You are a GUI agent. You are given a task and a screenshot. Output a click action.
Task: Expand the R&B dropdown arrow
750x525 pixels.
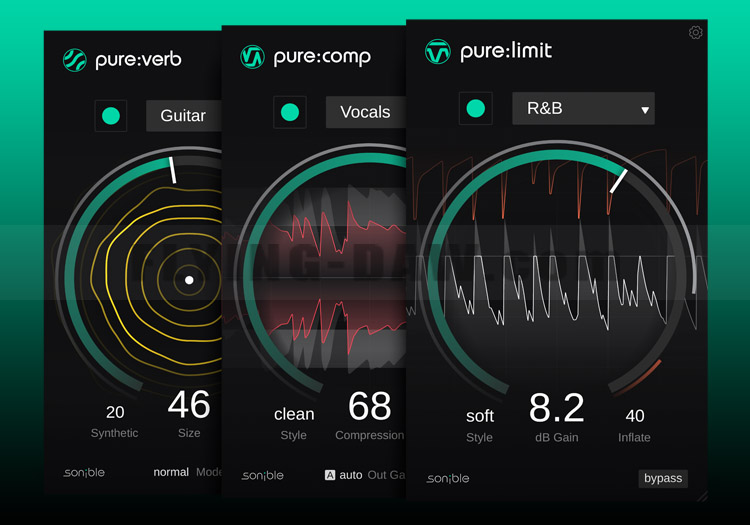645,110
